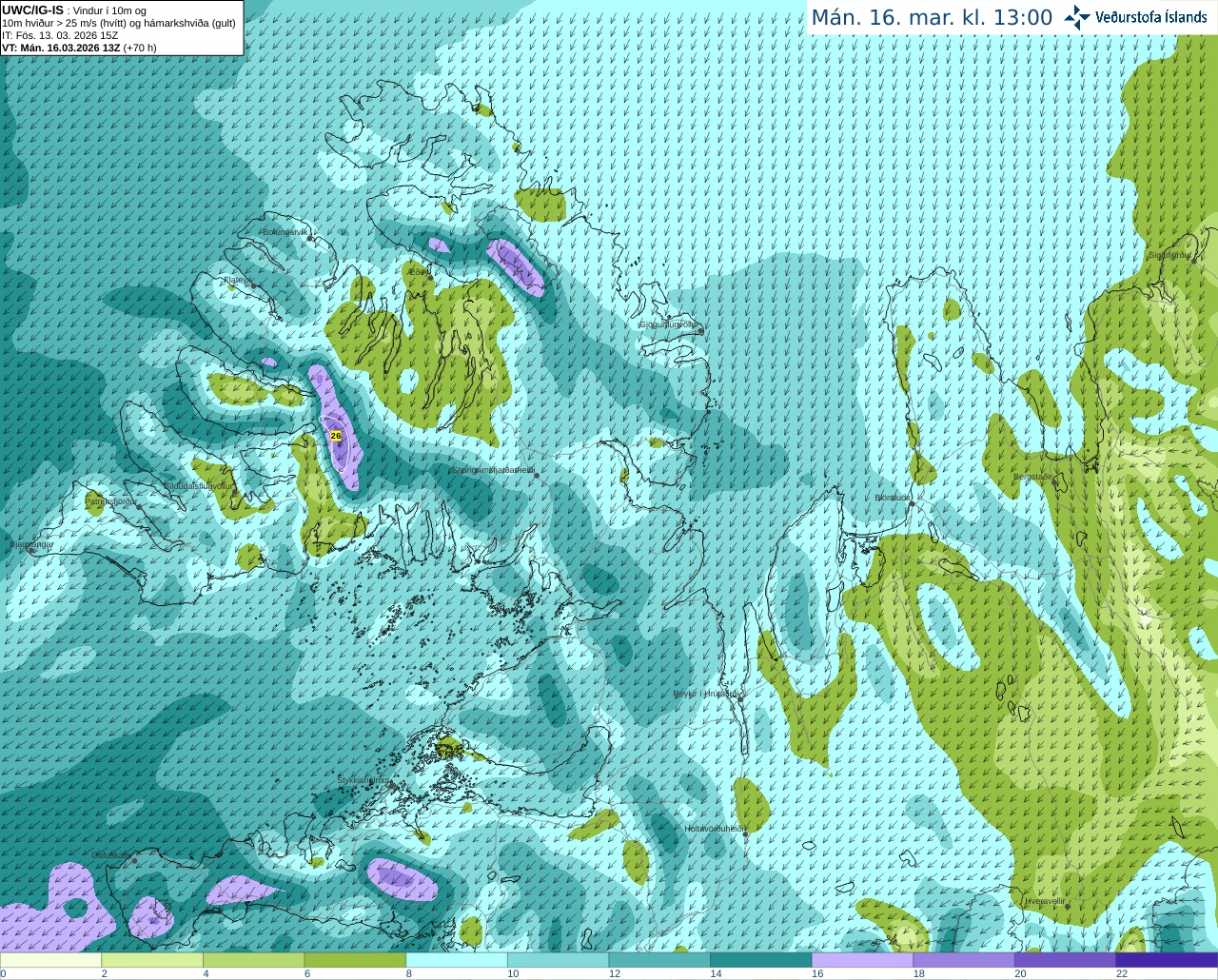Click legend tick value 18
This screenshot has width=1218, height=980.
tap(919, 973)
